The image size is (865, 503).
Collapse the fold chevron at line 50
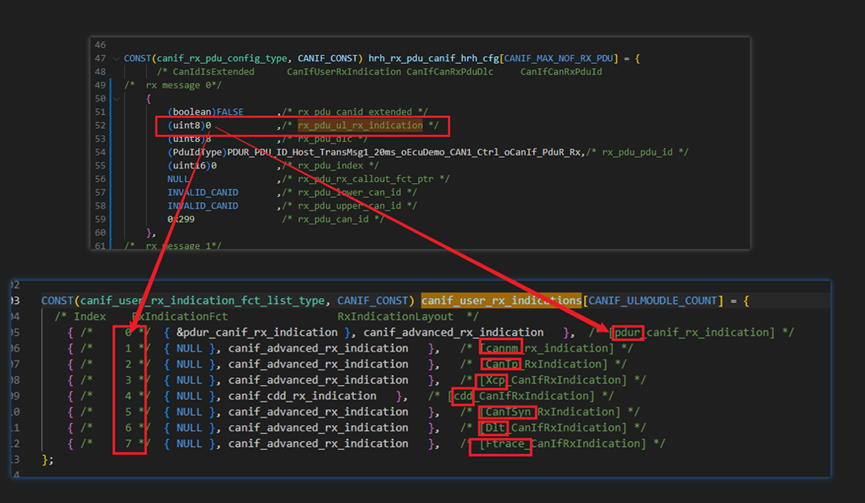[x=116, y=99]
